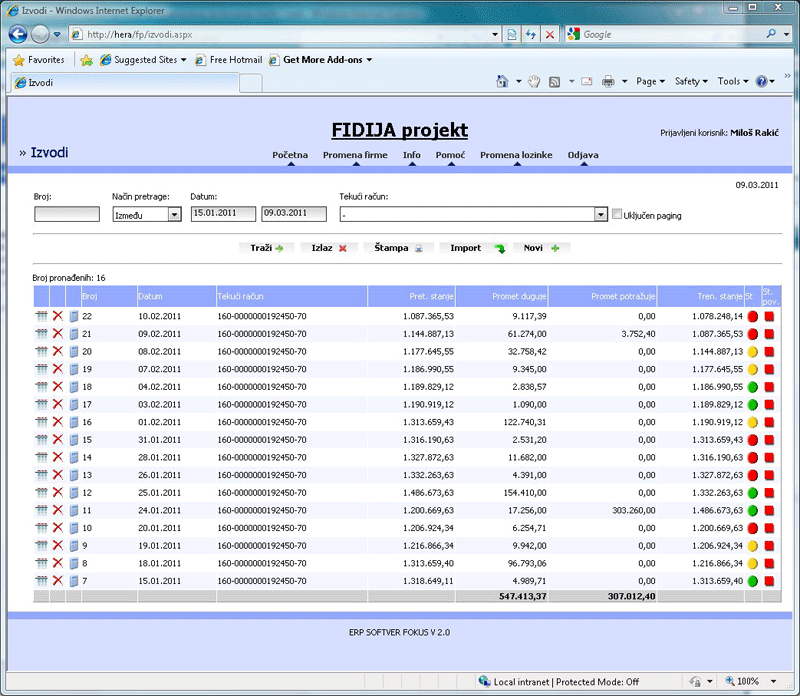800x696 pixels.
Task: Click red status circle in row 22
Action: point(753,317)
